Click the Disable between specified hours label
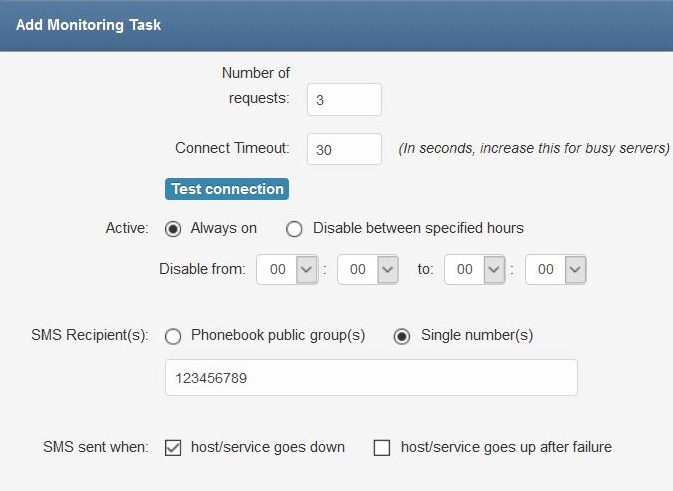The image size is (673, 491). [x=418, y=228]
